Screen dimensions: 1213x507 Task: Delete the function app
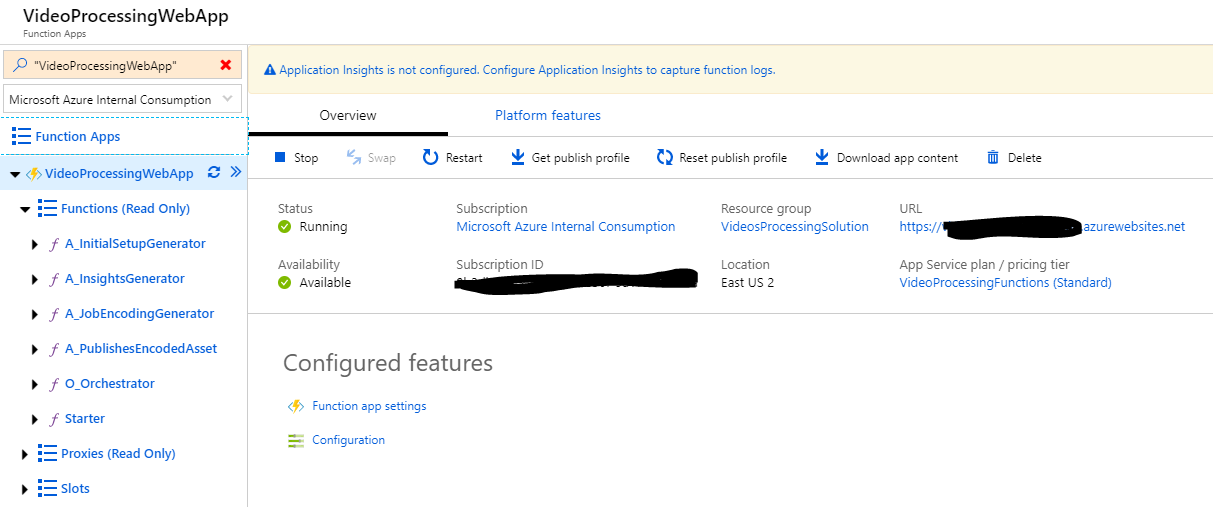coord(1014,158)
